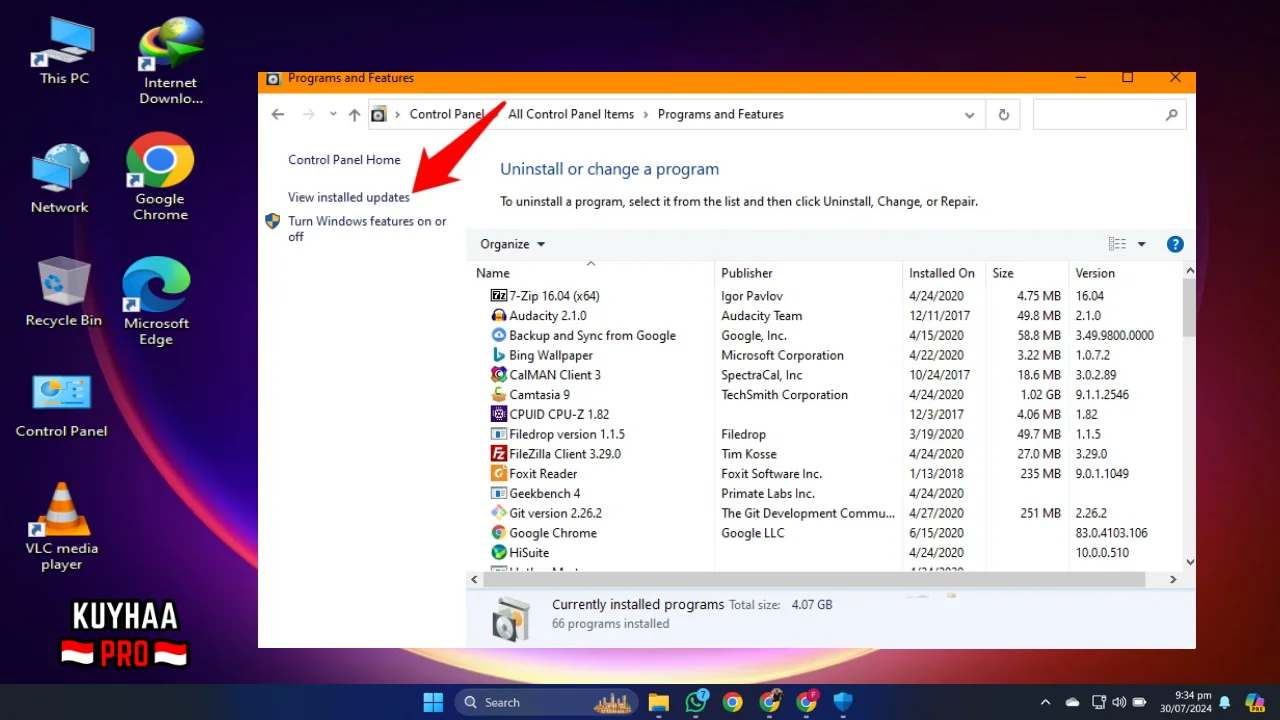The image size is (1280, 720).
Task: Click the vertical scrollbar up arrow
Action: coord(1189,271)
